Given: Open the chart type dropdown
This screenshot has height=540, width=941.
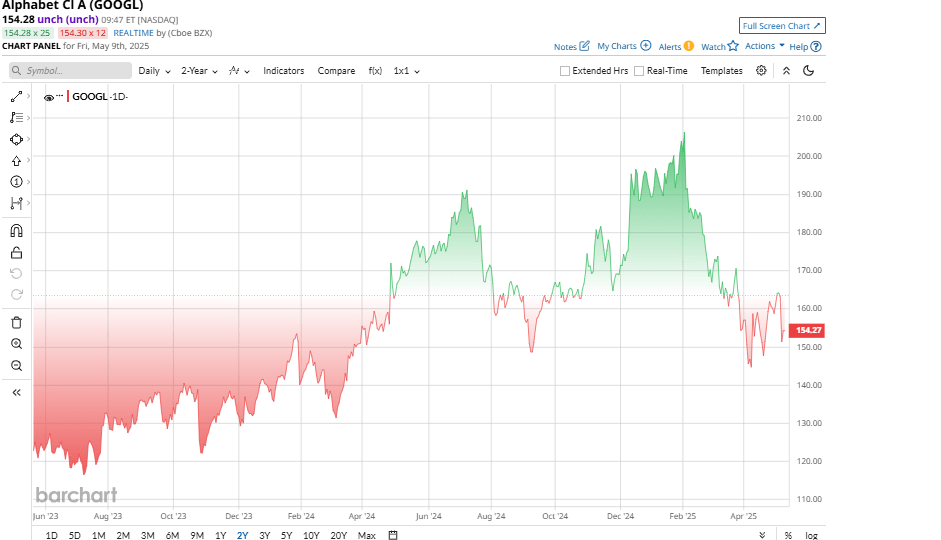Looking at the screenshot, I should pyautogui.click(x=239, y=71).
